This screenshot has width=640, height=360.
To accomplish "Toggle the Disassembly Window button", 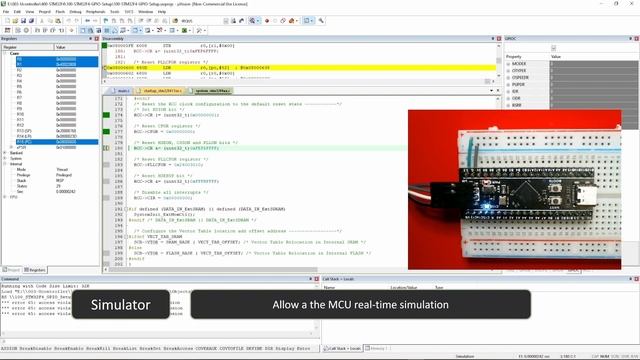I will [x=90, y=30].
